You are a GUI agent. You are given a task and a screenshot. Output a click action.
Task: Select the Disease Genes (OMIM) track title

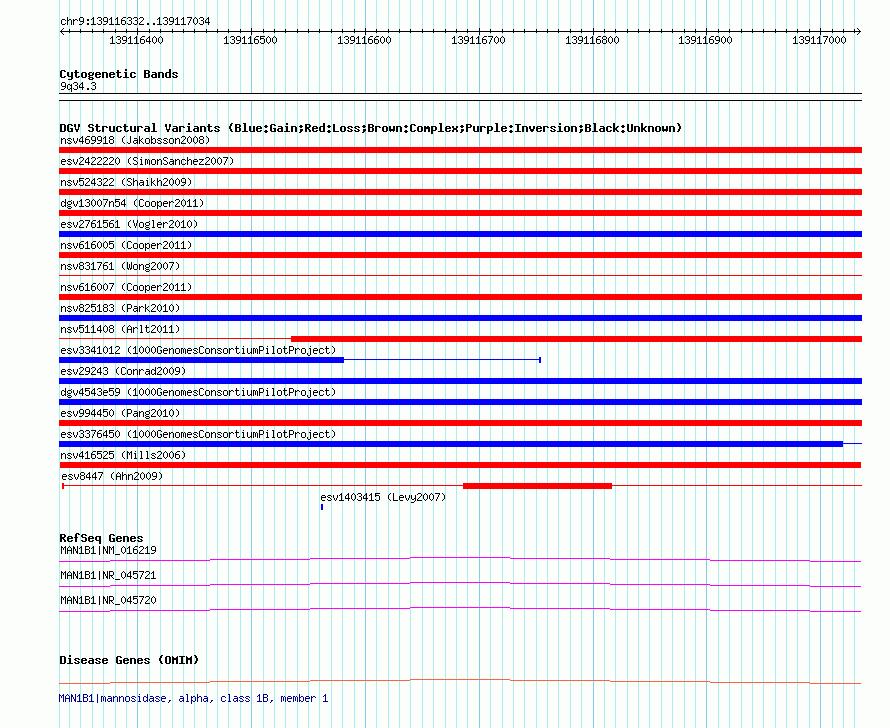pos(129,660)
